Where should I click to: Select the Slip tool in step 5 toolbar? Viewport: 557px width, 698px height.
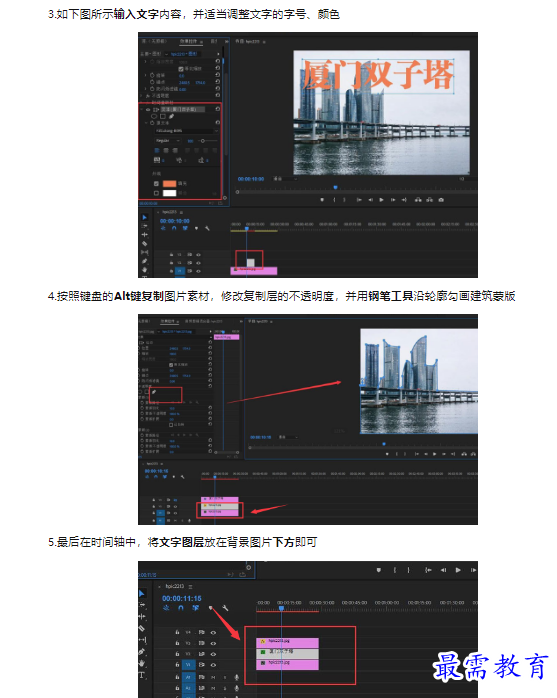click(142, 640)
